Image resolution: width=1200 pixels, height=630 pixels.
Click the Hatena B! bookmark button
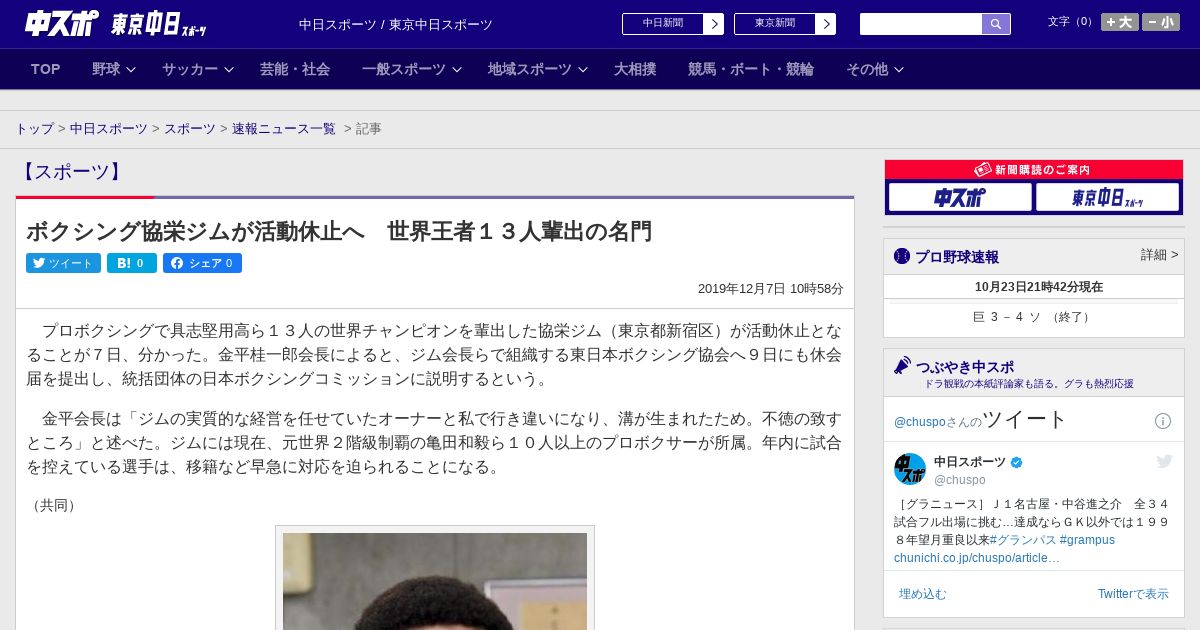(x=131, y=263)
